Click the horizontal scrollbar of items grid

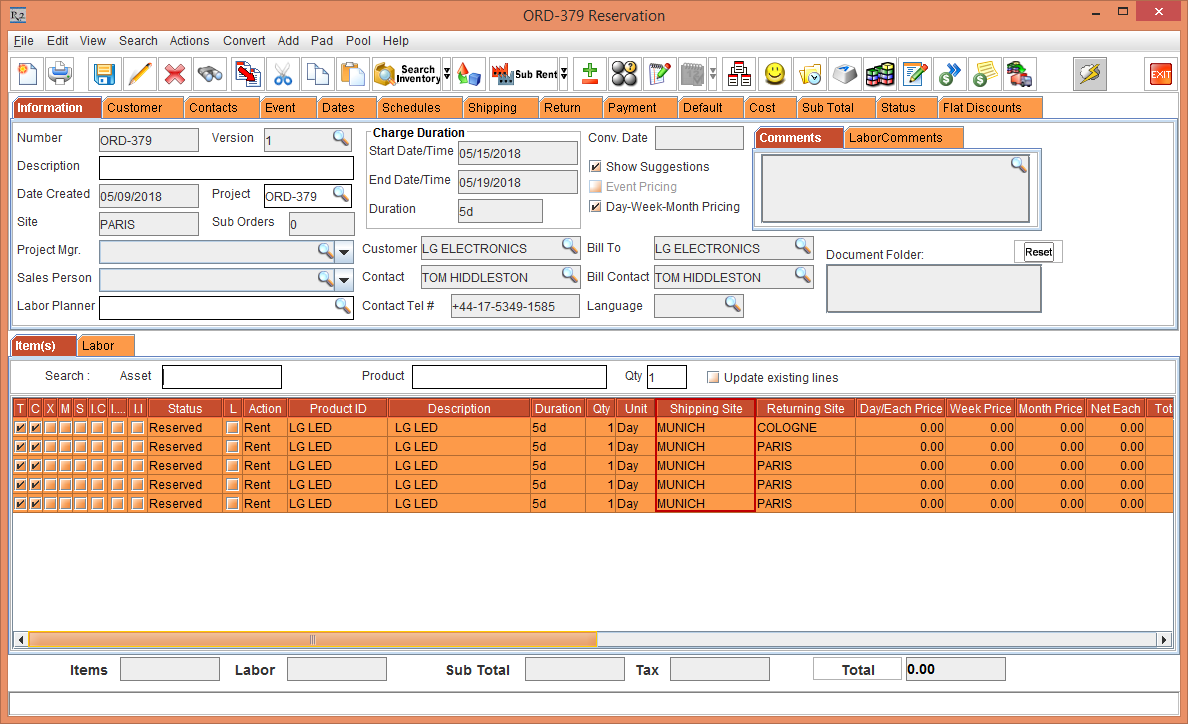[312, 640]
